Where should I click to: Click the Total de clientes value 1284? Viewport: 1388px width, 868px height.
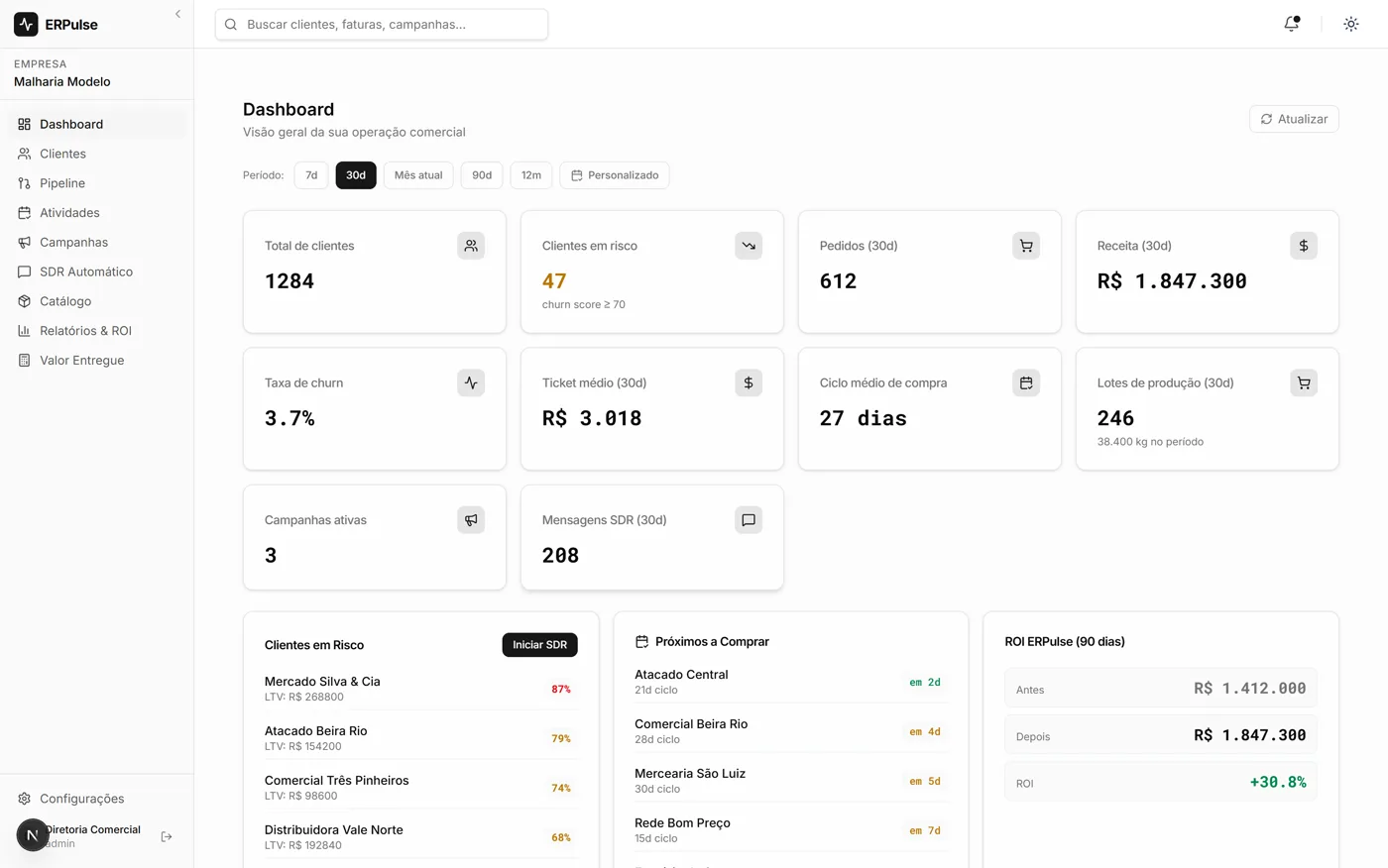(x=289, y=281)
